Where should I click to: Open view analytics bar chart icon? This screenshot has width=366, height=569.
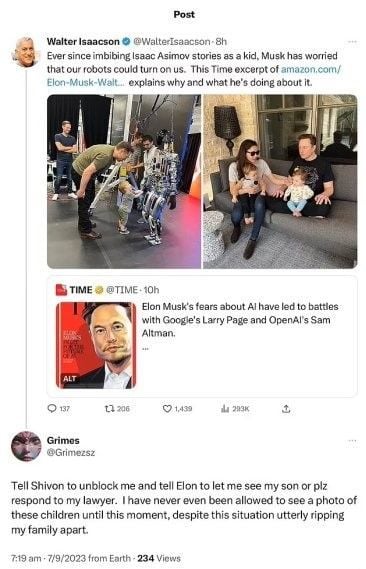tap(225, 409)
